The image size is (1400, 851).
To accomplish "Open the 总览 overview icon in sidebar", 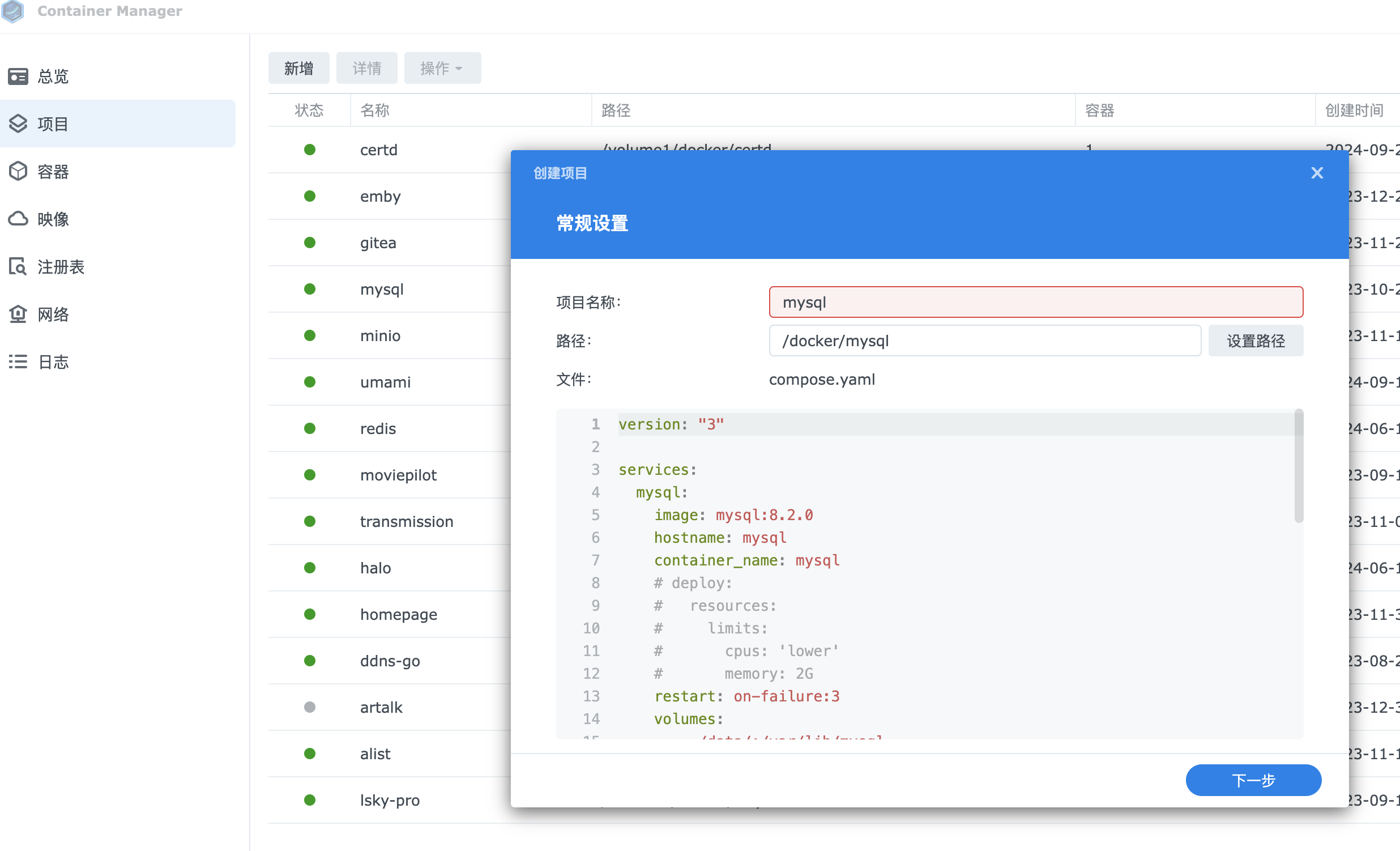I will [18, 76].
